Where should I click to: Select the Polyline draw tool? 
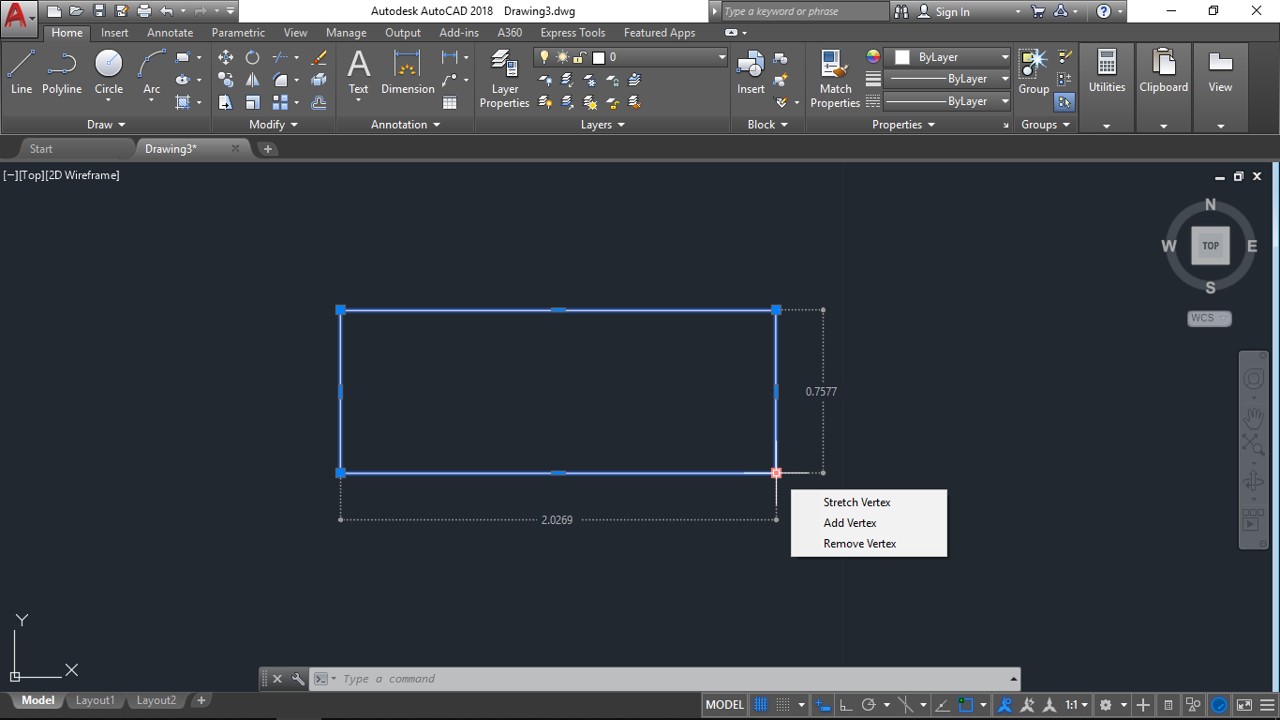click(x=61, y=72)
